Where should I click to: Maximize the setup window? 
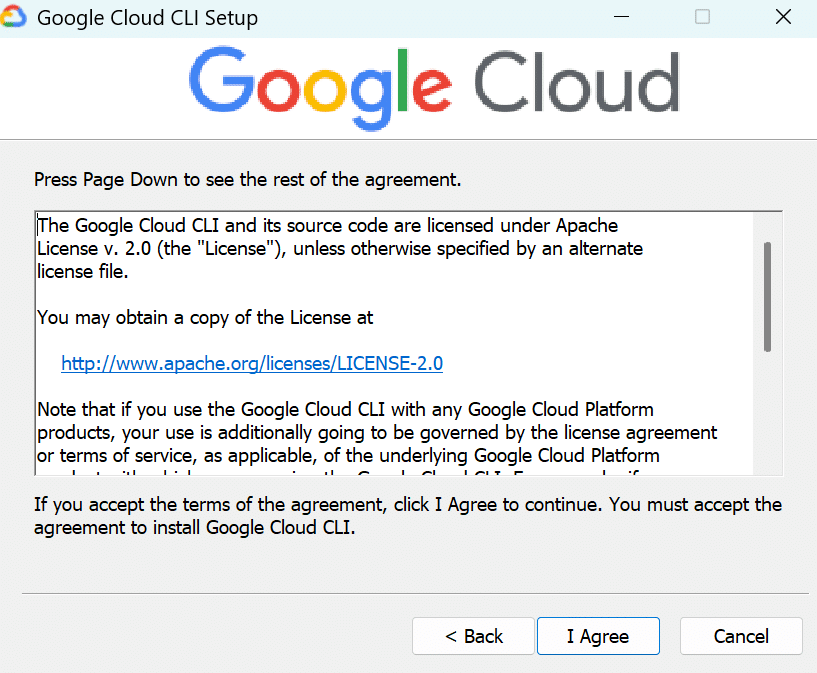coord(701,17)
